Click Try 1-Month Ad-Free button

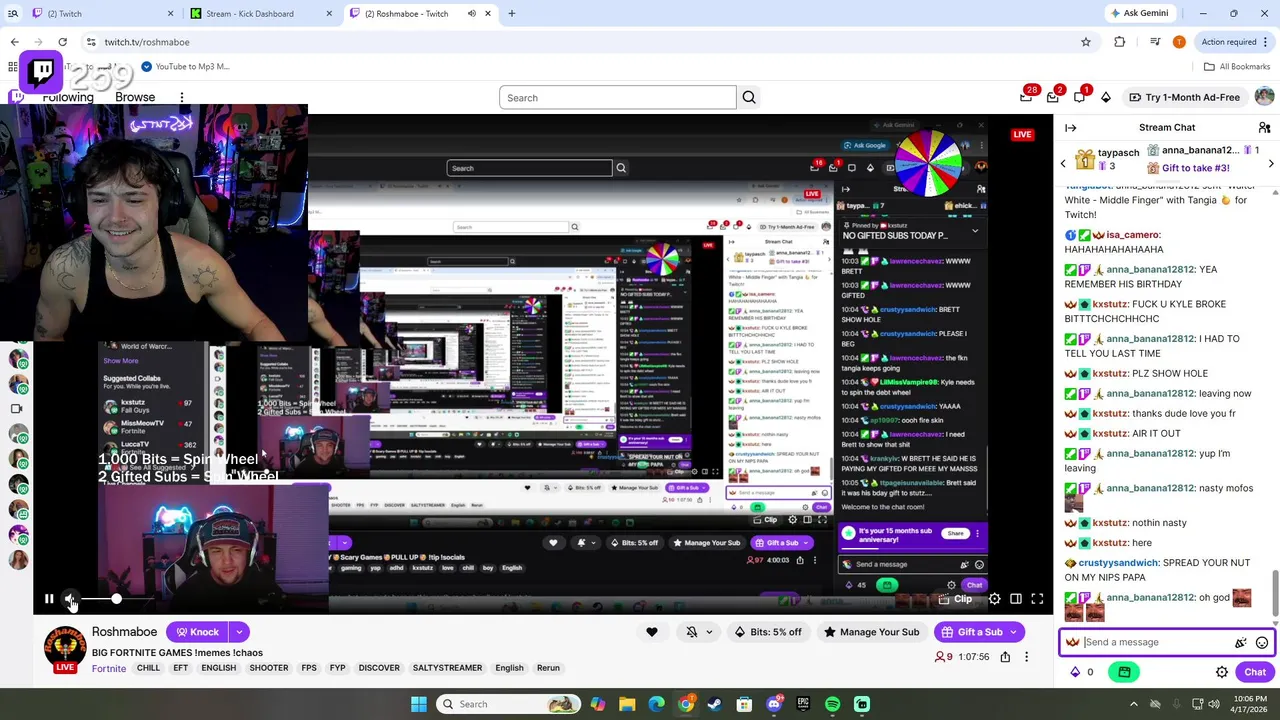coord(1184,97)
